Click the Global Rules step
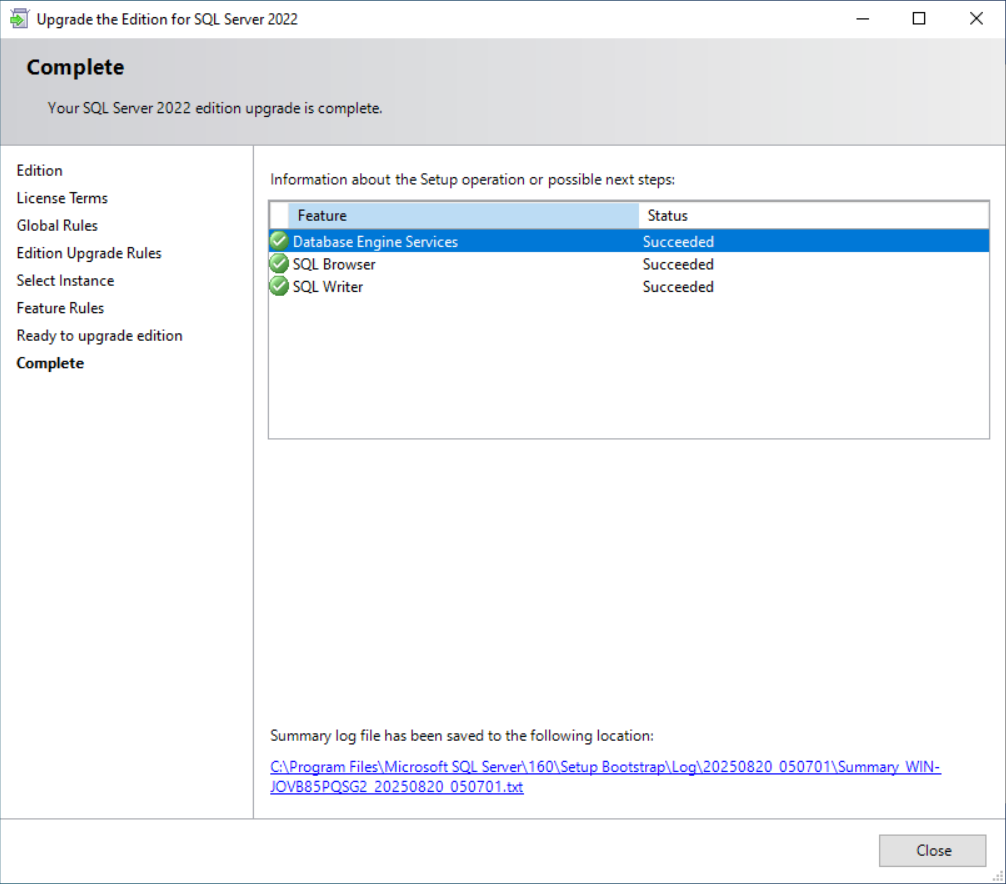This screenshot has height=884, width=1006. point(57,226)
